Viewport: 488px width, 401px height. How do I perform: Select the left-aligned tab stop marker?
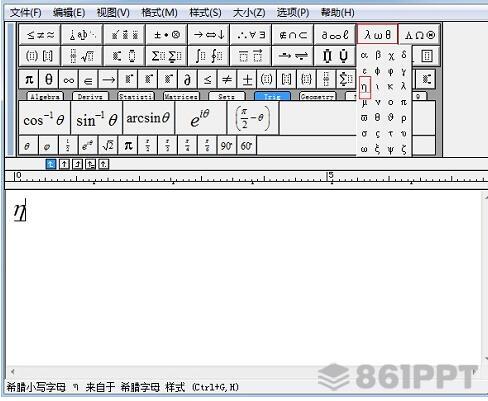(50, 164)
